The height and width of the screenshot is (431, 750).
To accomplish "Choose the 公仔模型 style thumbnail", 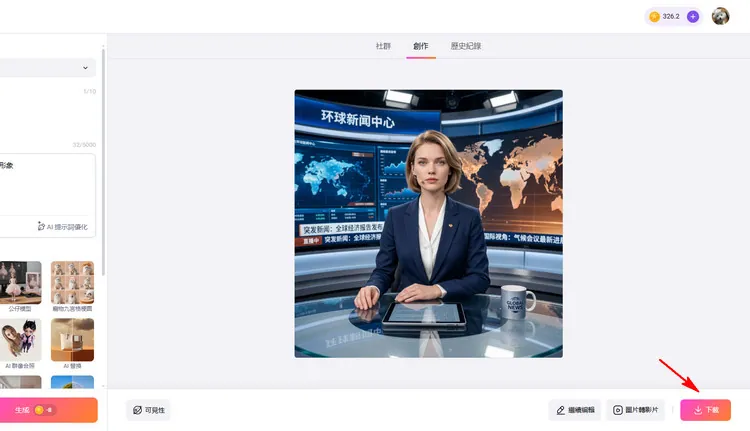I will (x=22, y=283).
